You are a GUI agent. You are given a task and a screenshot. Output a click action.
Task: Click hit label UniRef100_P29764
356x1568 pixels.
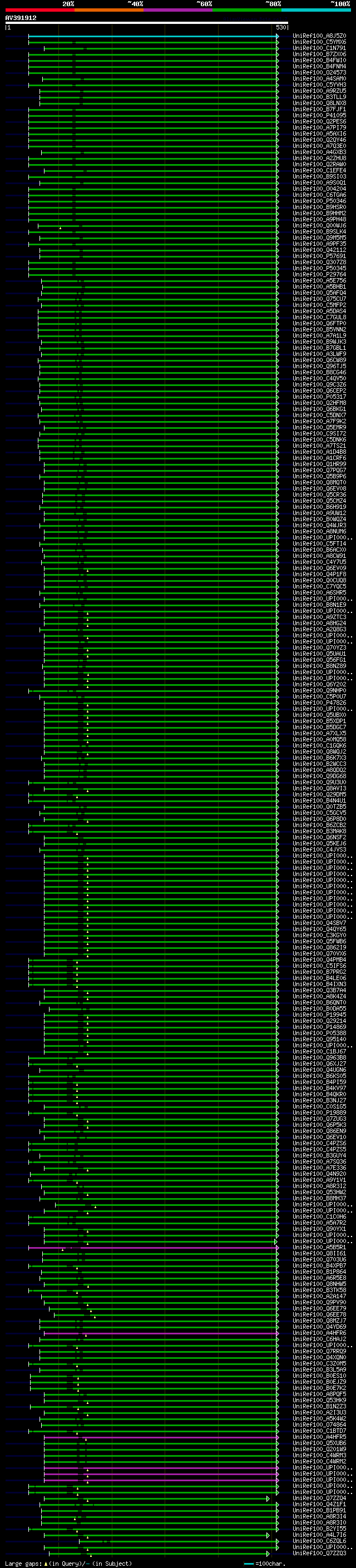(319, 275)
